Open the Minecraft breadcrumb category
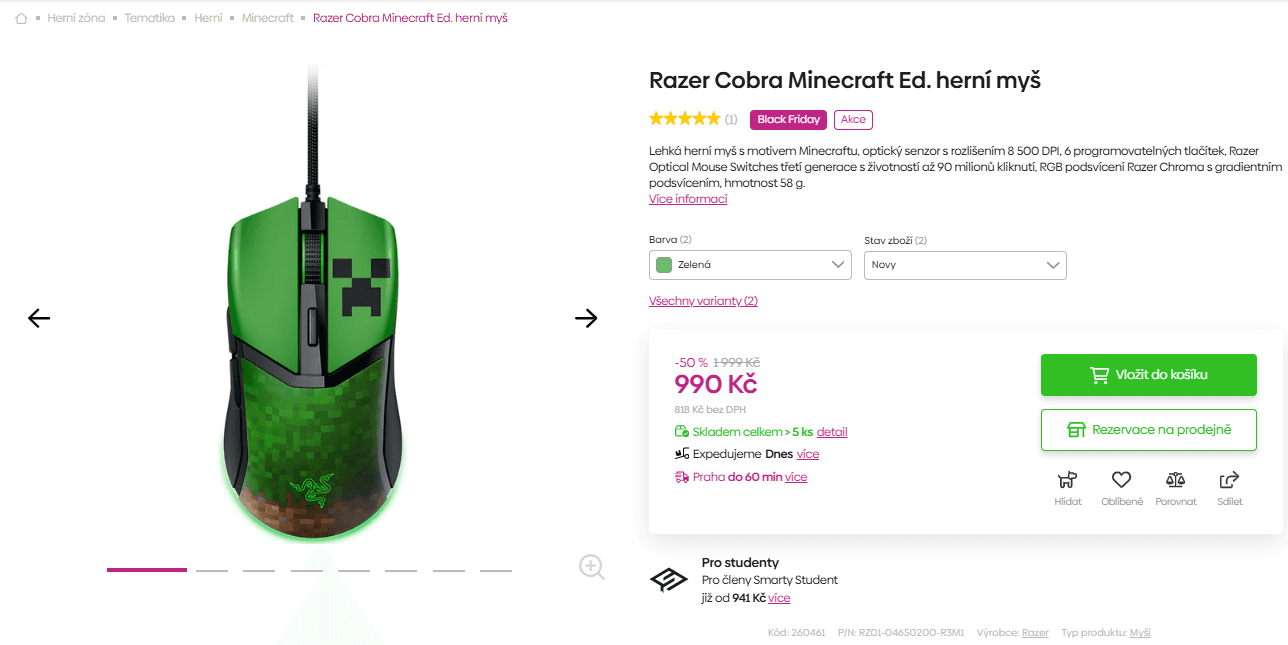The image size is (1288, 645). click(x=268, y=17)
